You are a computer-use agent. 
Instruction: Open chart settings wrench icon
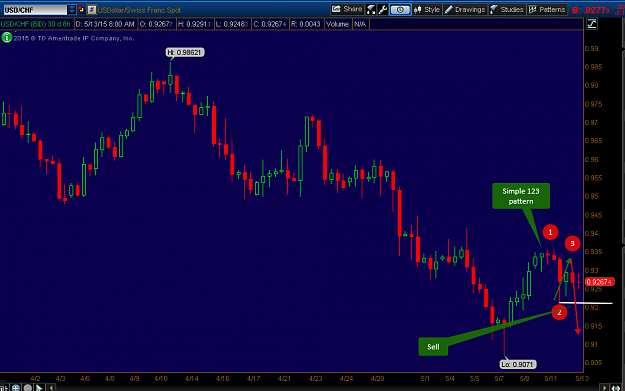pyautogui.click(x=383, y=10)
